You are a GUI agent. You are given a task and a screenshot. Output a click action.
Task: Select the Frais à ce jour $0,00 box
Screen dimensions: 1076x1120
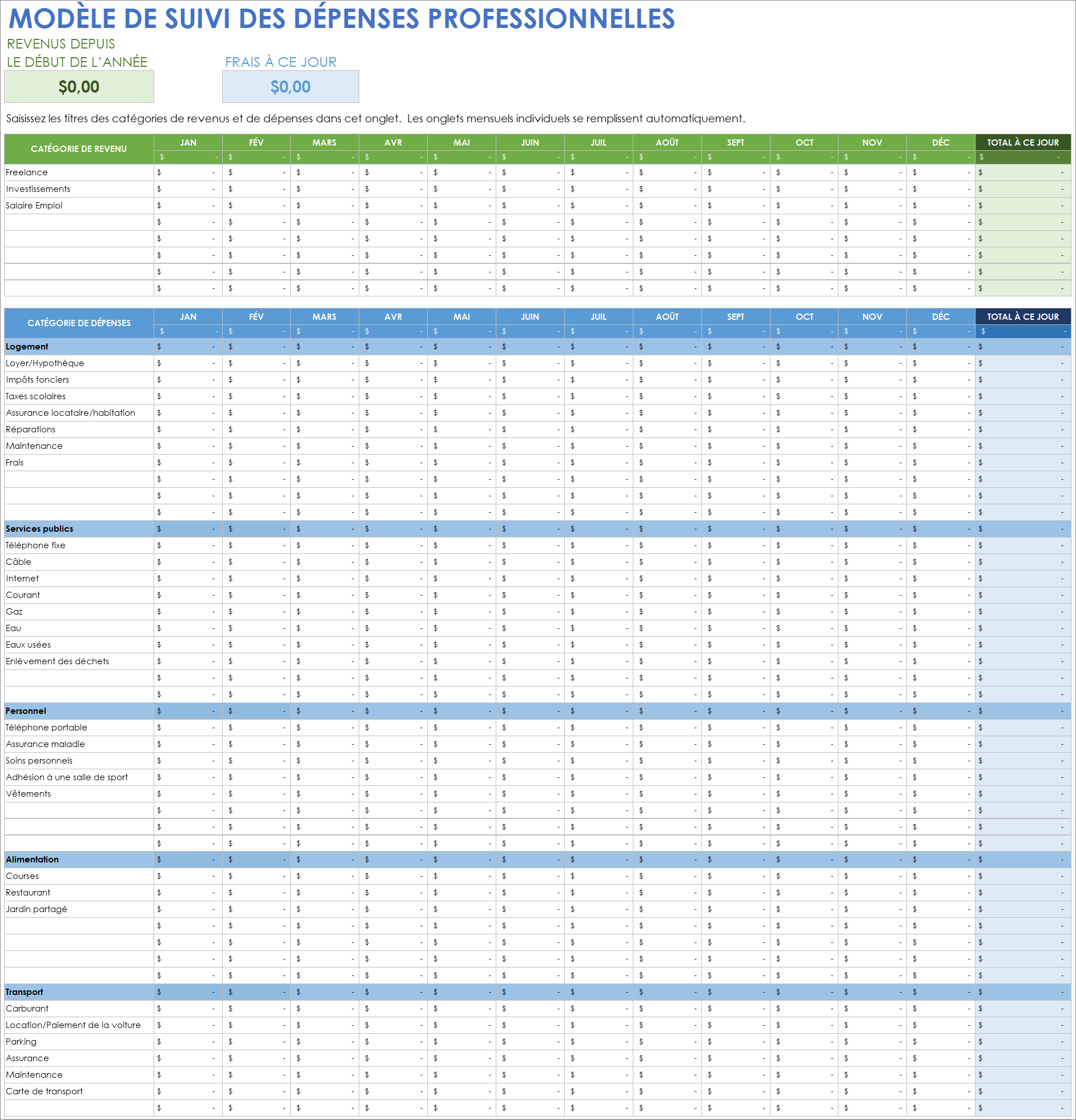coord(290,87)
